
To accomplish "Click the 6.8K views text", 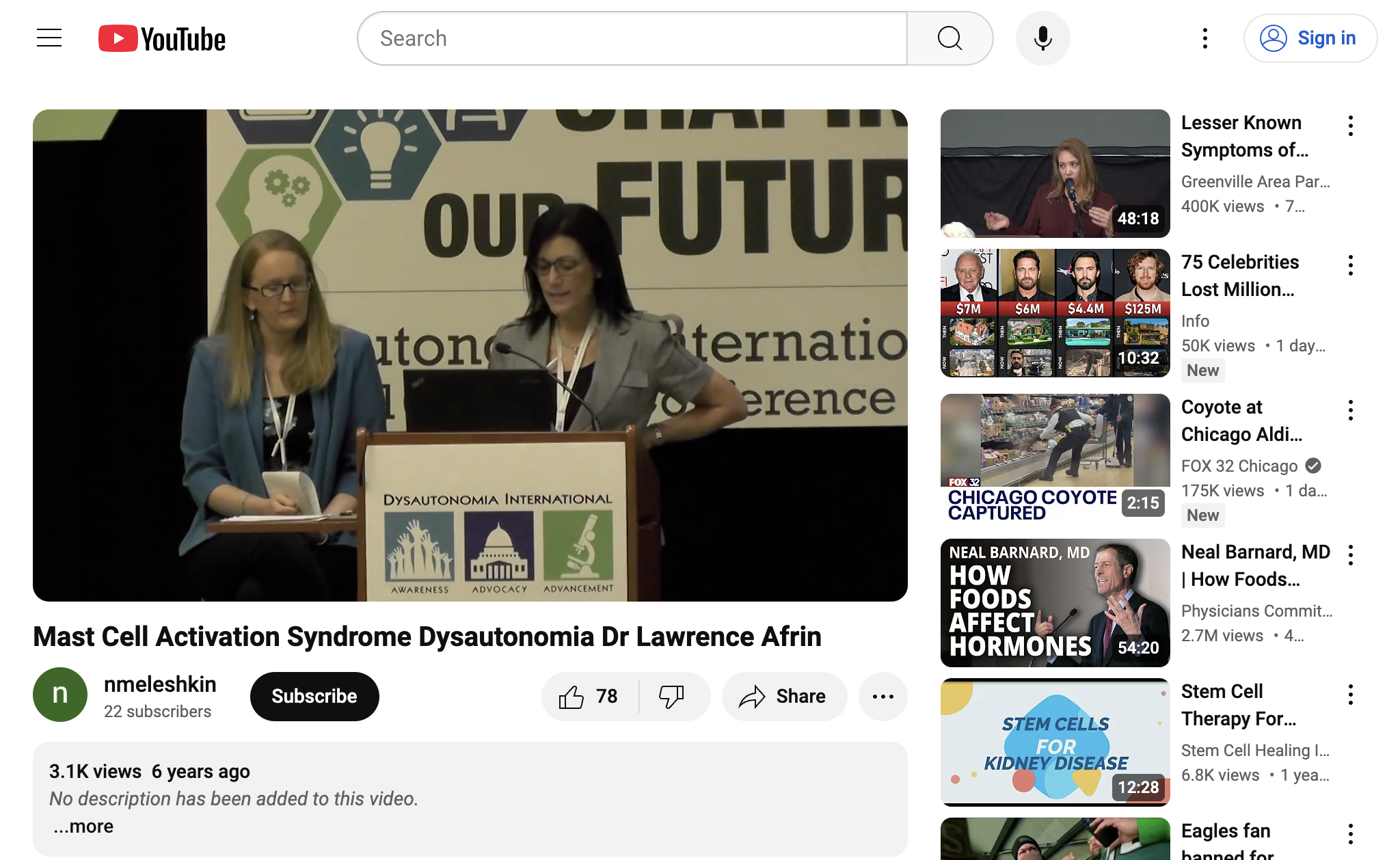I will 1220,775.
